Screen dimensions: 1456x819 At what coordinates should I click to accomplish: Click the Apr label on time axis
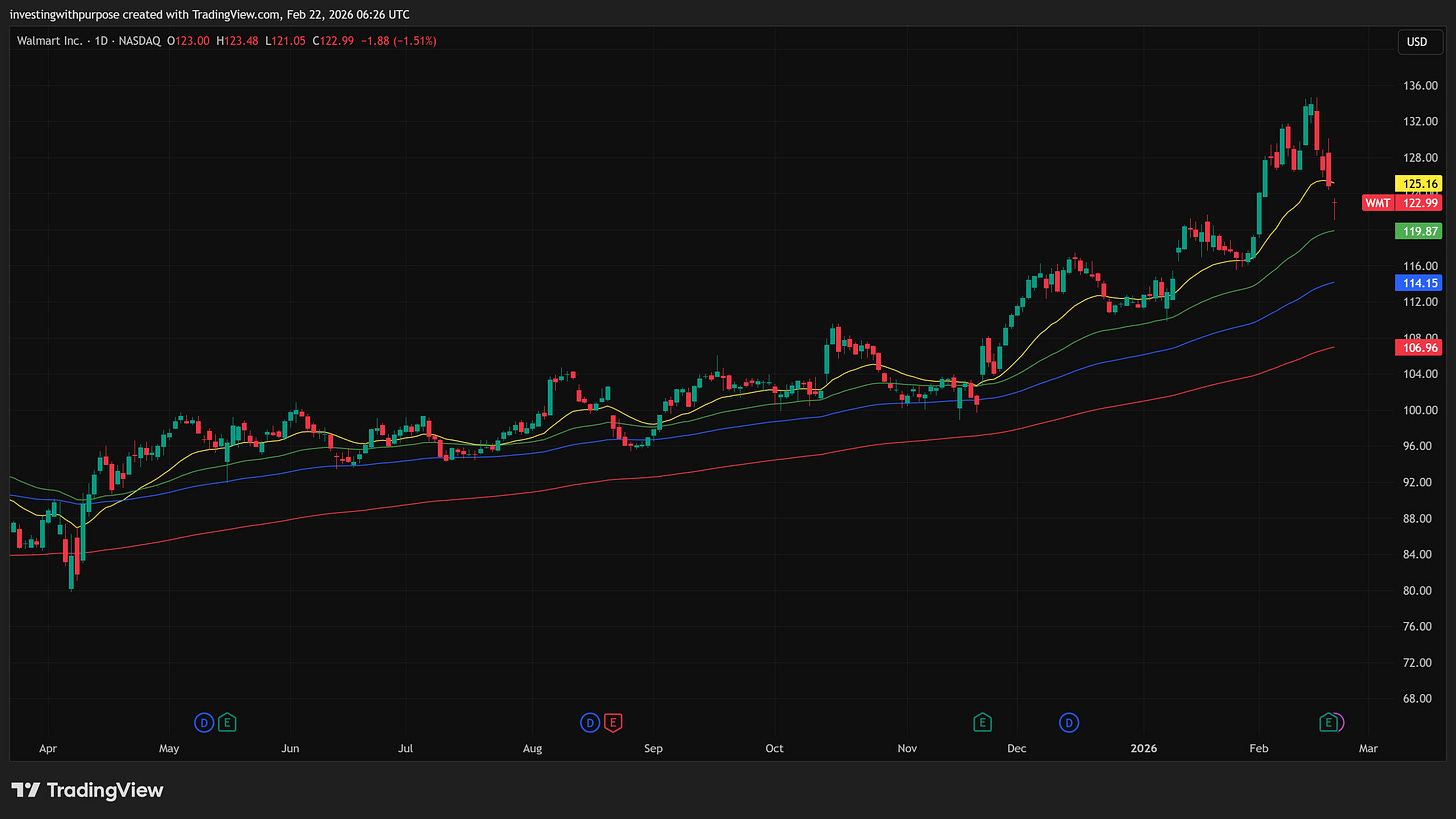click(47, 748)
